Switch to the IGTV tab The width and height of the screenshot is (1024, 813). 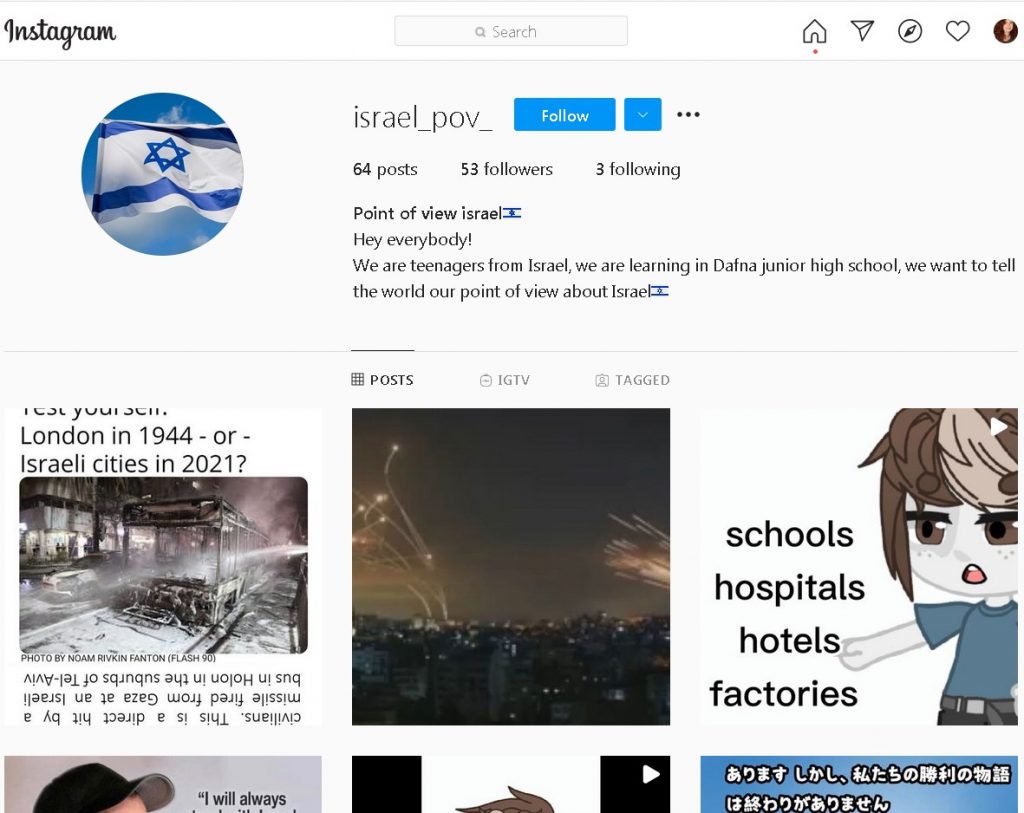[x=505, y=380]
